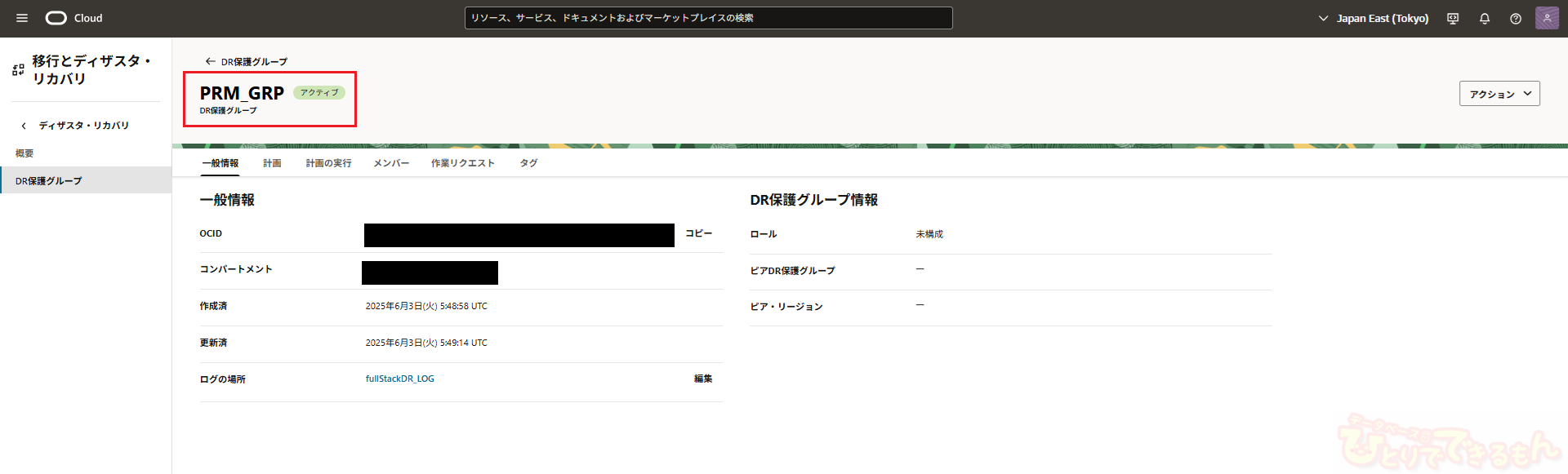Viewport: 1568px width, 474px height.
Task: Click 編集 to edit log location
Action: point(703,379)
